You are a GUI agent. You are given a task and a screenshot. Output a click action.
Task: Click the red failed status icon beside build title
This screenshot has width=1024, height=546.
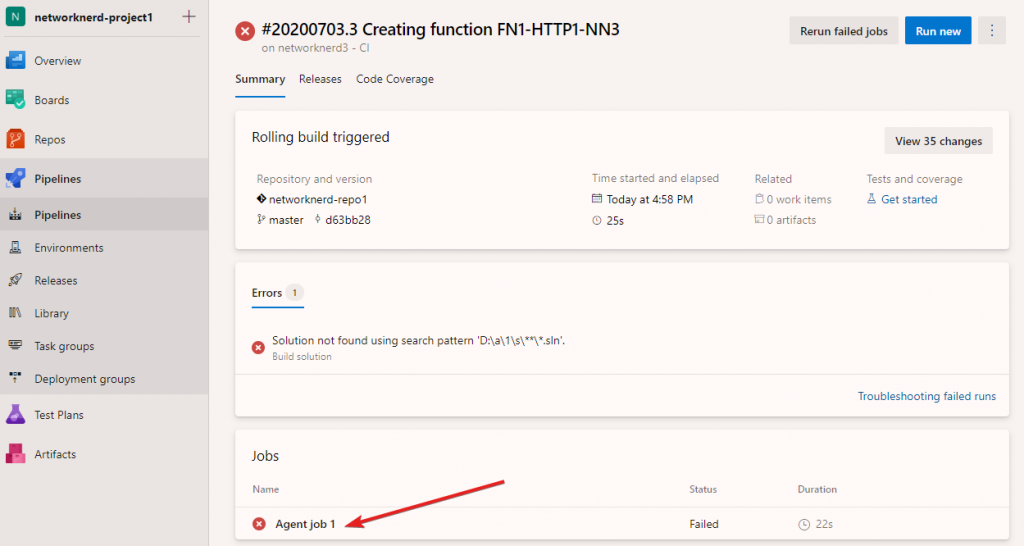pyautogui.click(x=245, y=31)
